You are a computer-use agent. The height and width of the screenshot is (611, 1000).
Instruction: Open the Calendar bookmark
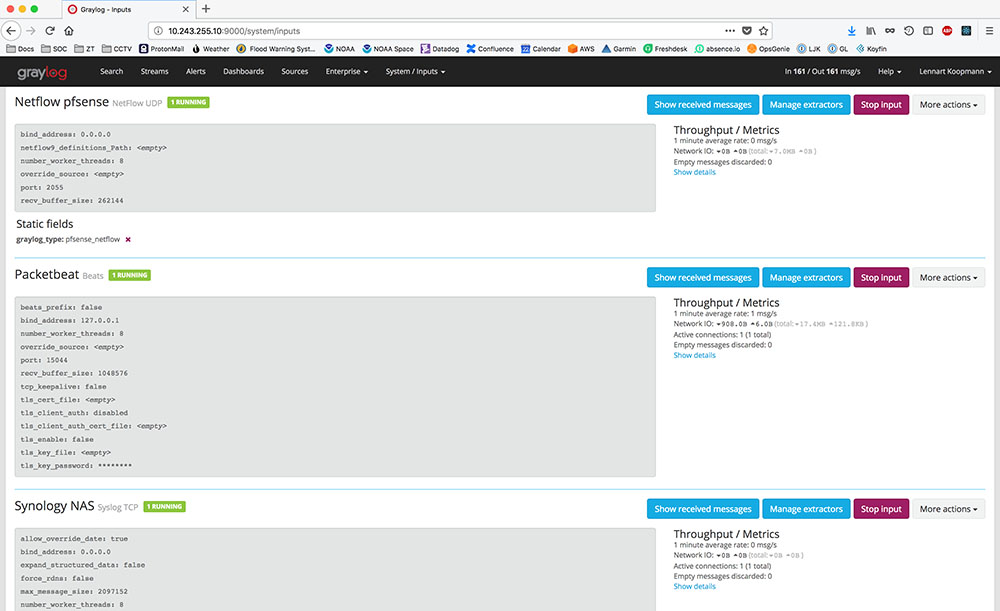[540, 48]
